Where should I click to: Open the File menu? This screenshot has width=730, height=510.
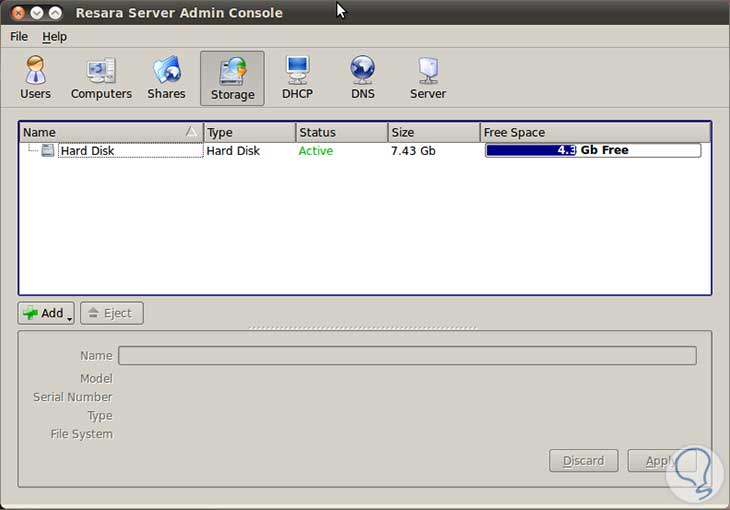click(x=19, y=36)
